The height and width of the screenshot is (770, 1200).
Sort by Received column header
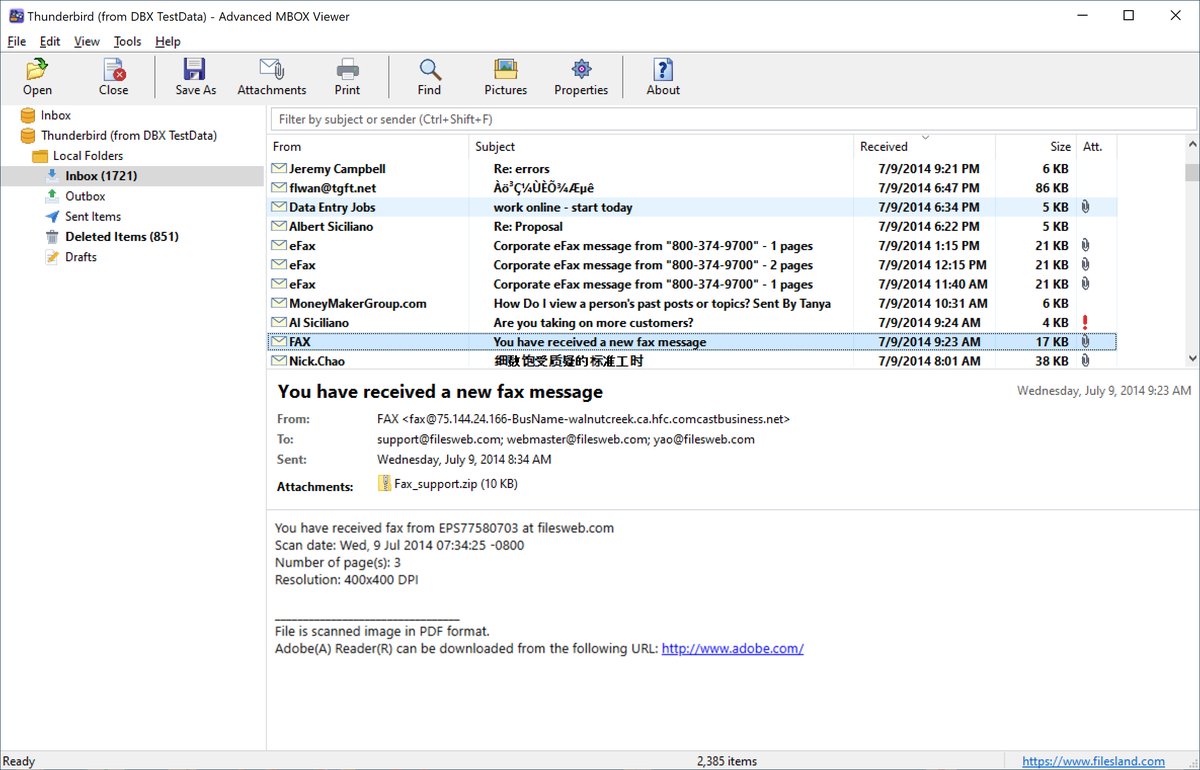(x=924, y=146)
